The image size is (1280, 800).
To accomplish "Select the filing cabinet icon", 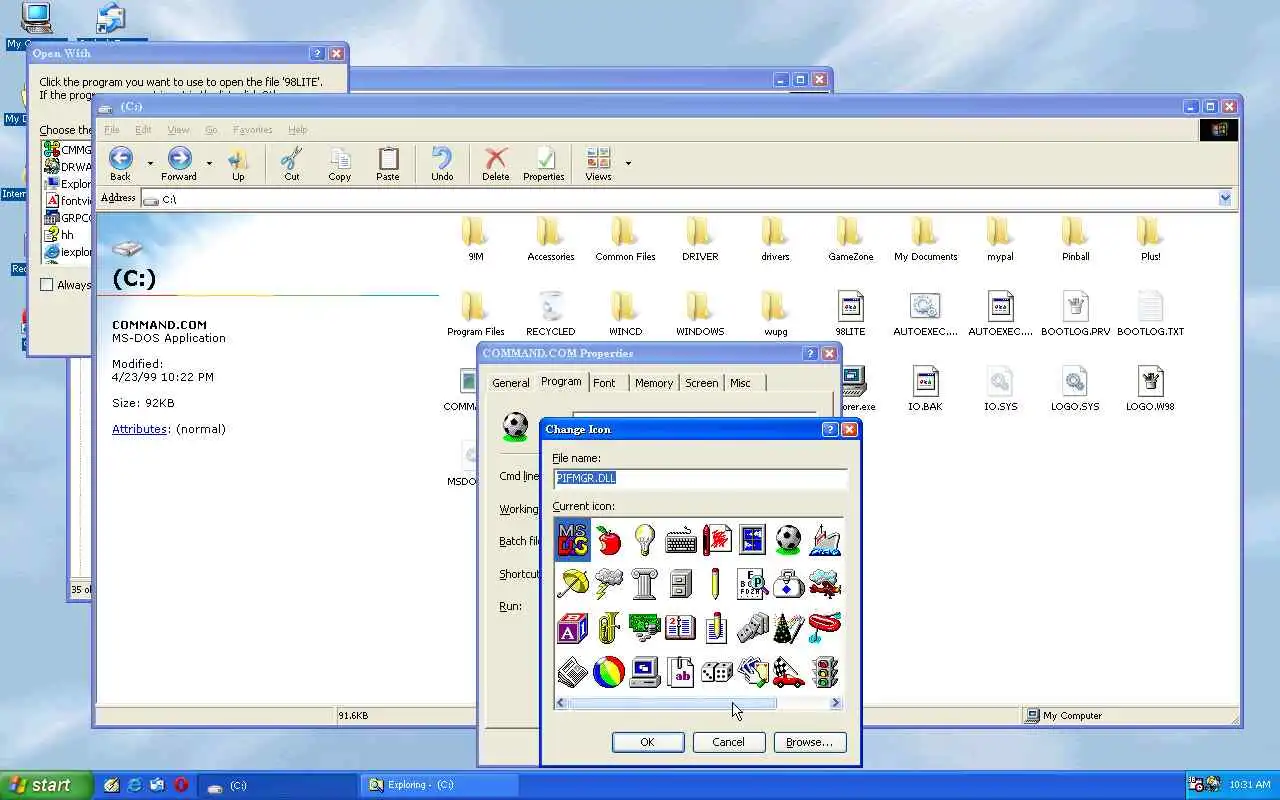I will click(680, 583).
